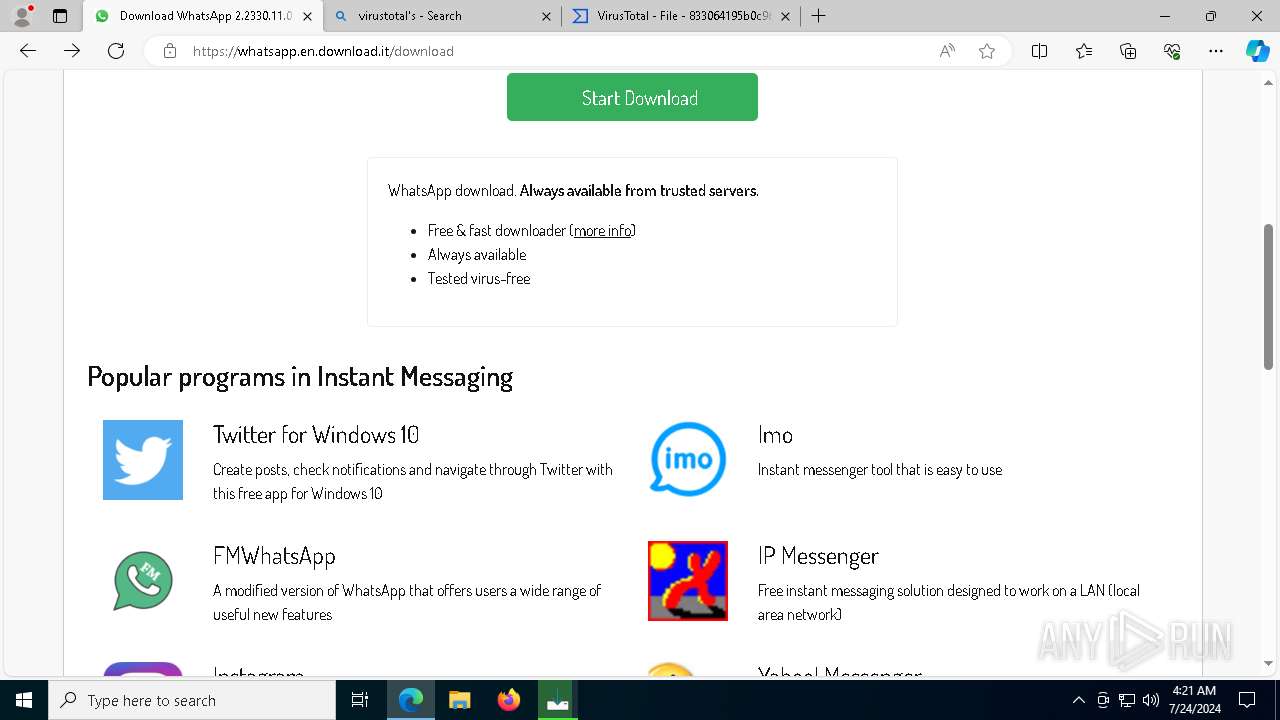Click the volume icon in system tray
The height and width of the screenshot is (720, 1280).
(x=1150, y=700)
